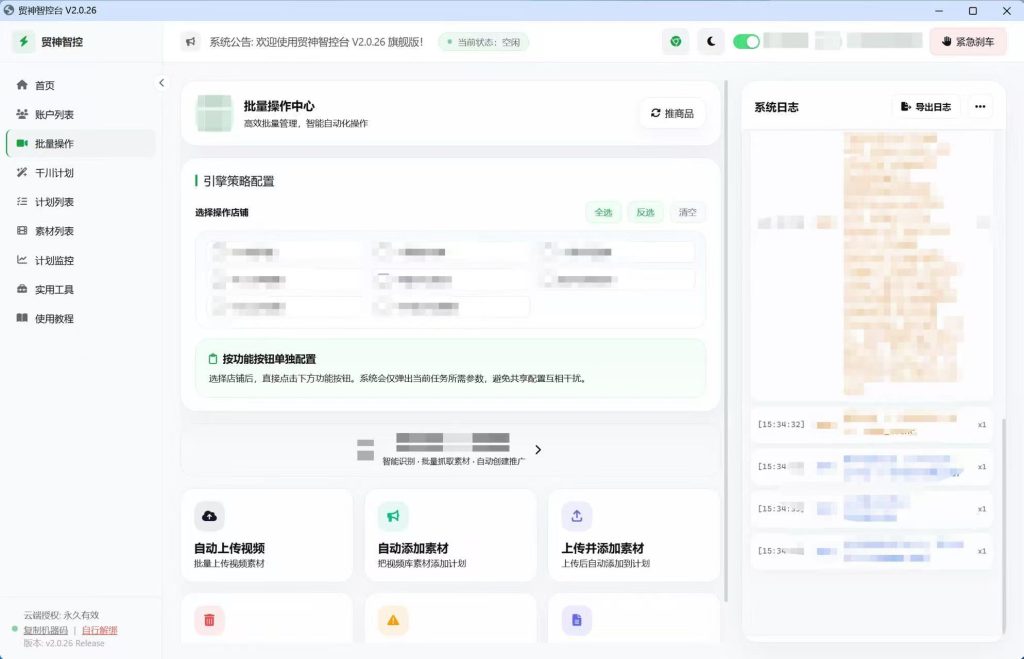Click 导出日志 export log button

926,107
